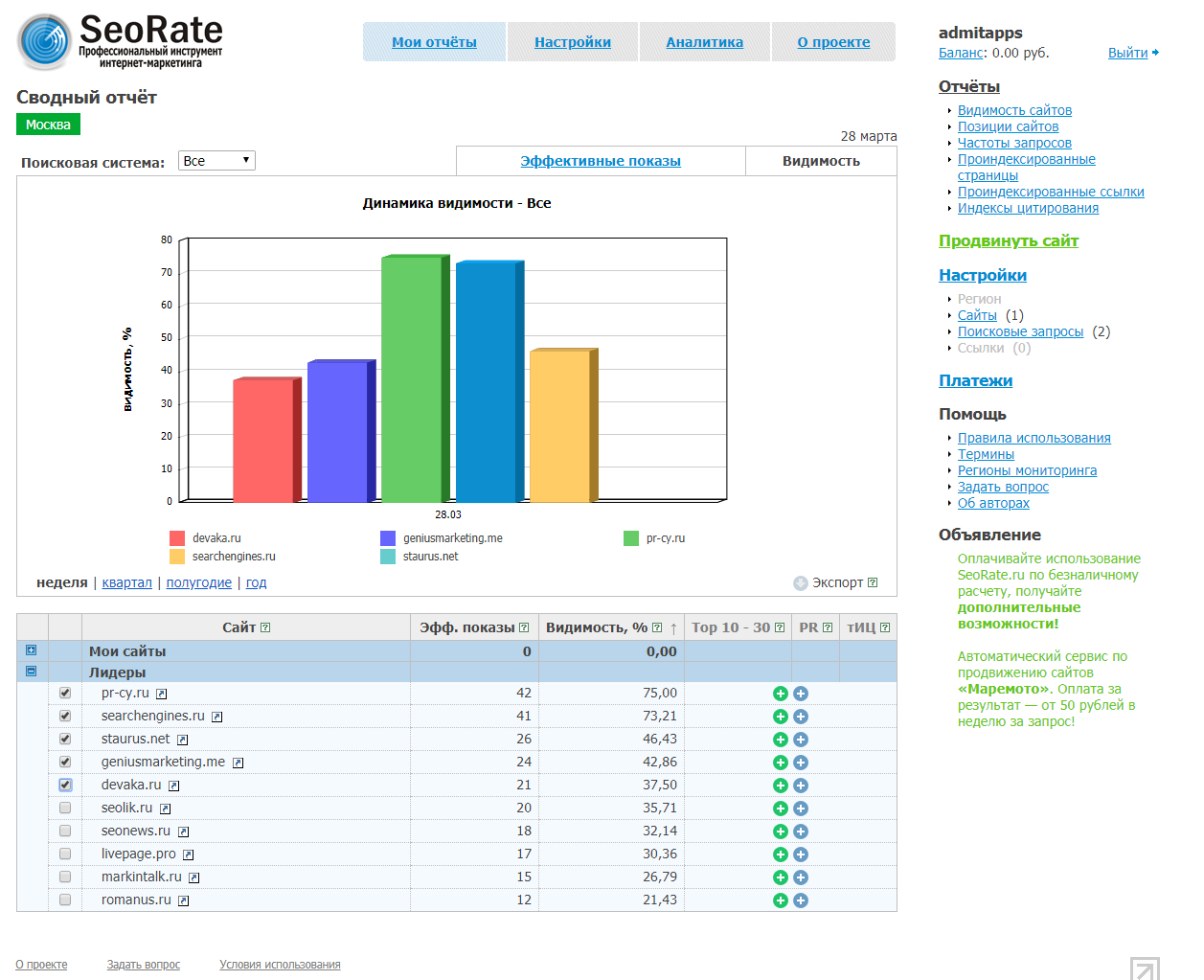Open the Поисковая система dropdown

click(x=216, y=161)
